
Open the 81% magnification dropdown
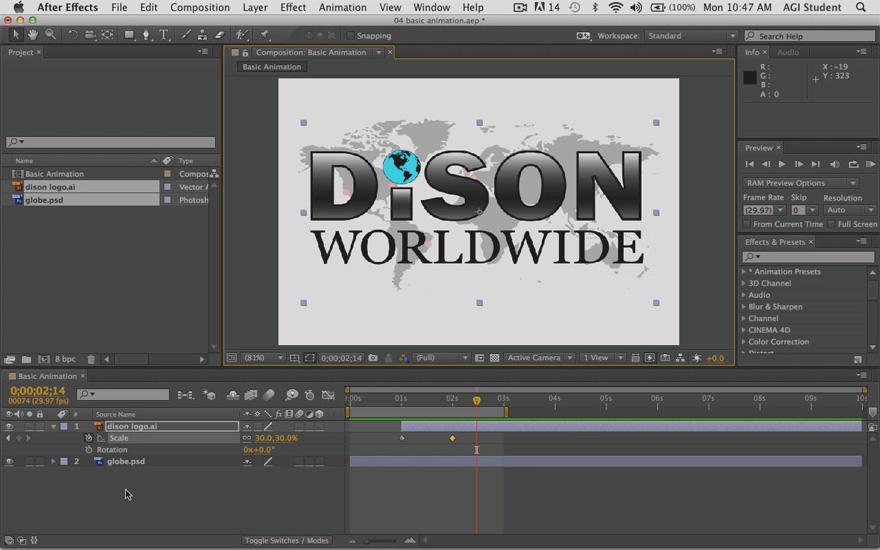click(x=263, y=358)
